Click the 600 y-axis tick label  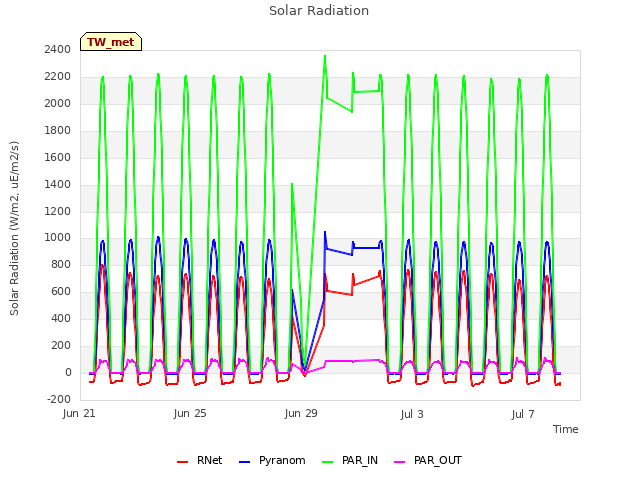click(x=61, y=291)
